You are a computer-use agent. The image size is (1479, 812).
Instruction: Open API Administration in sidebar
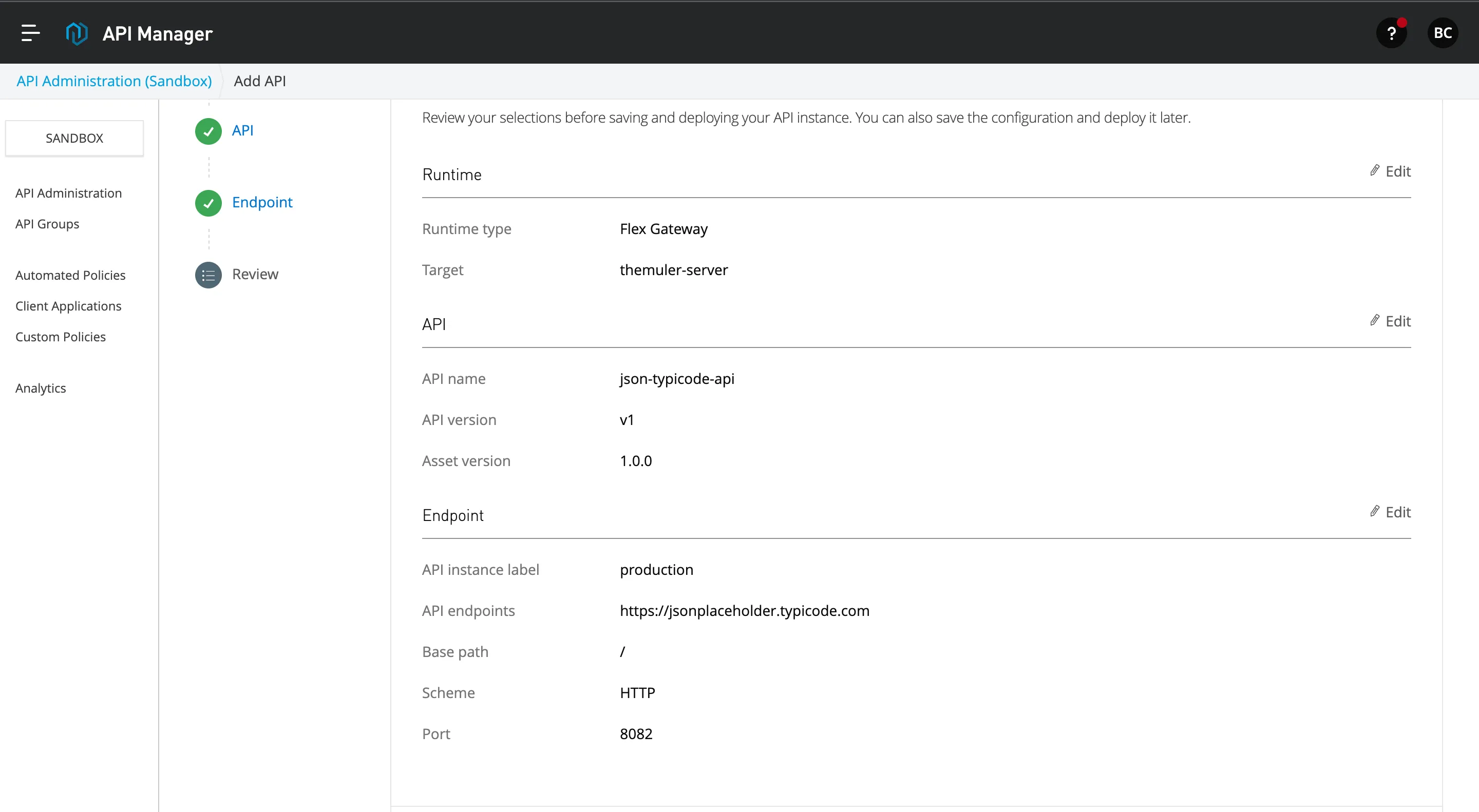pos(68,193)
